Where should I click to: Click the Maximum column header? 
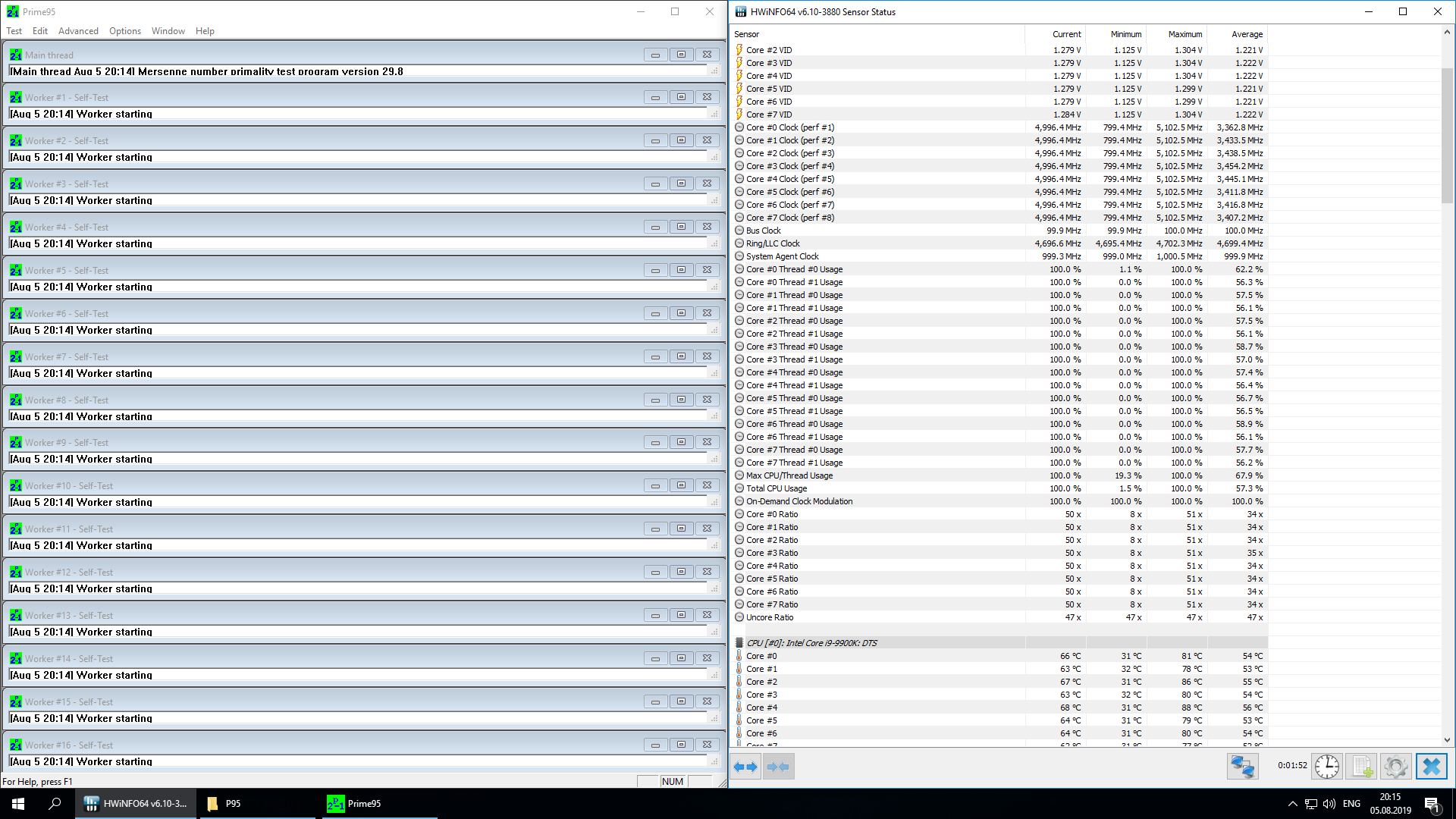tap(1185, 34)
